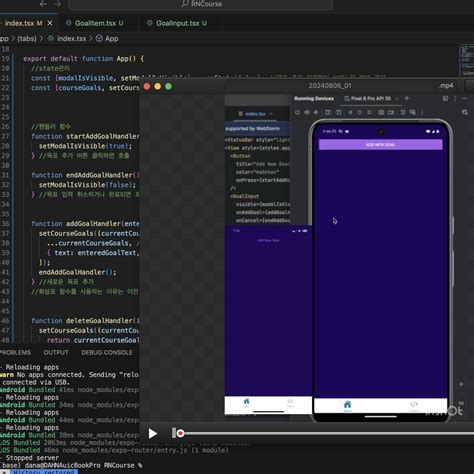This screenshot has width=474, height=474.
Task: Click the emulator back navigation icon
Action: pos(350,112)
